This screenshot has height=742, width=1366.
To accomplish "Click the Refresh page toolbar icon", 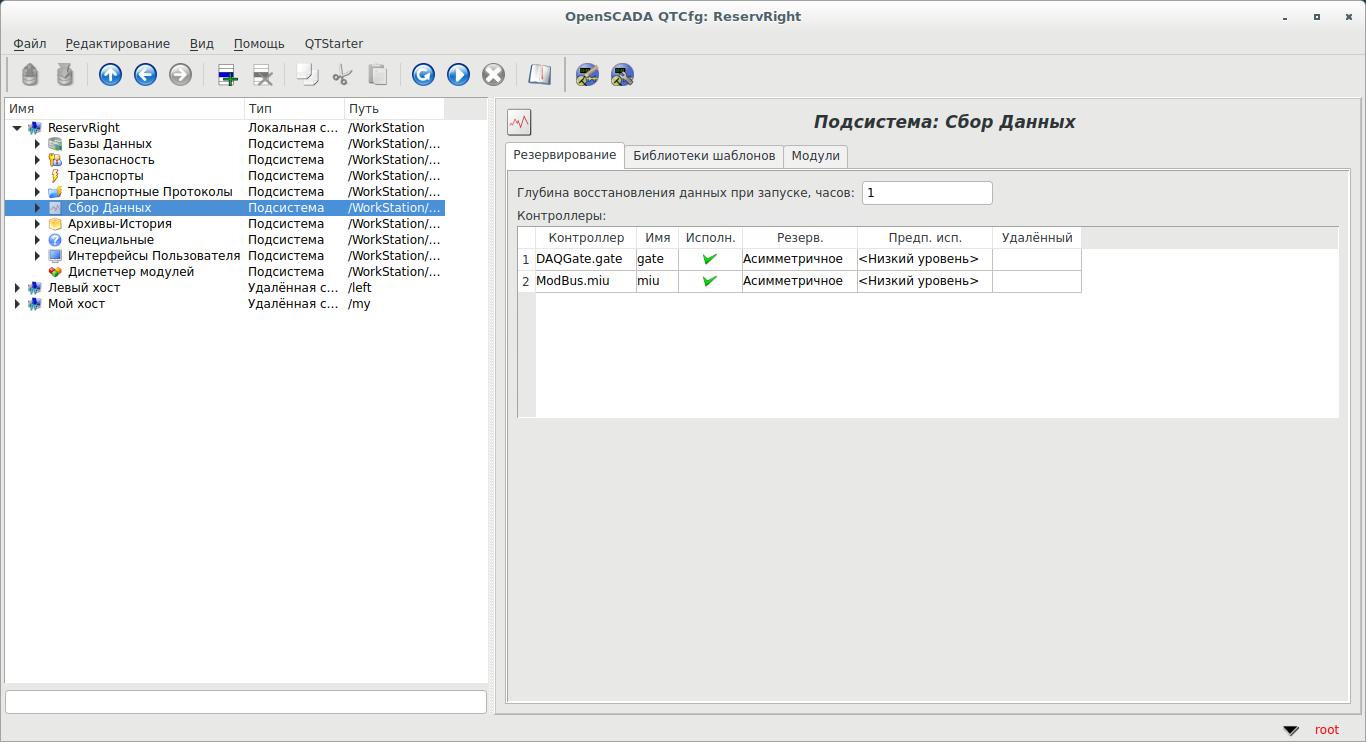I will coord(423,75).
